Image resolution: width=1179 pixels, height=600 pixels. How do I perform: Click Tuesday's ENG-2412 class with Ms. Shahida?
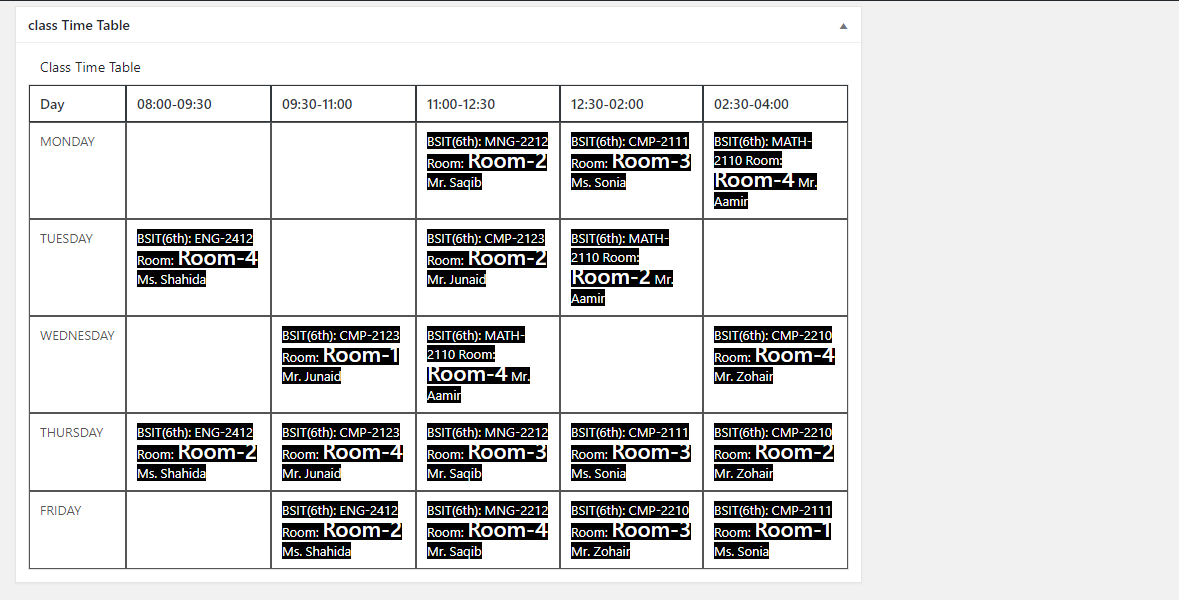coord(197,257)
